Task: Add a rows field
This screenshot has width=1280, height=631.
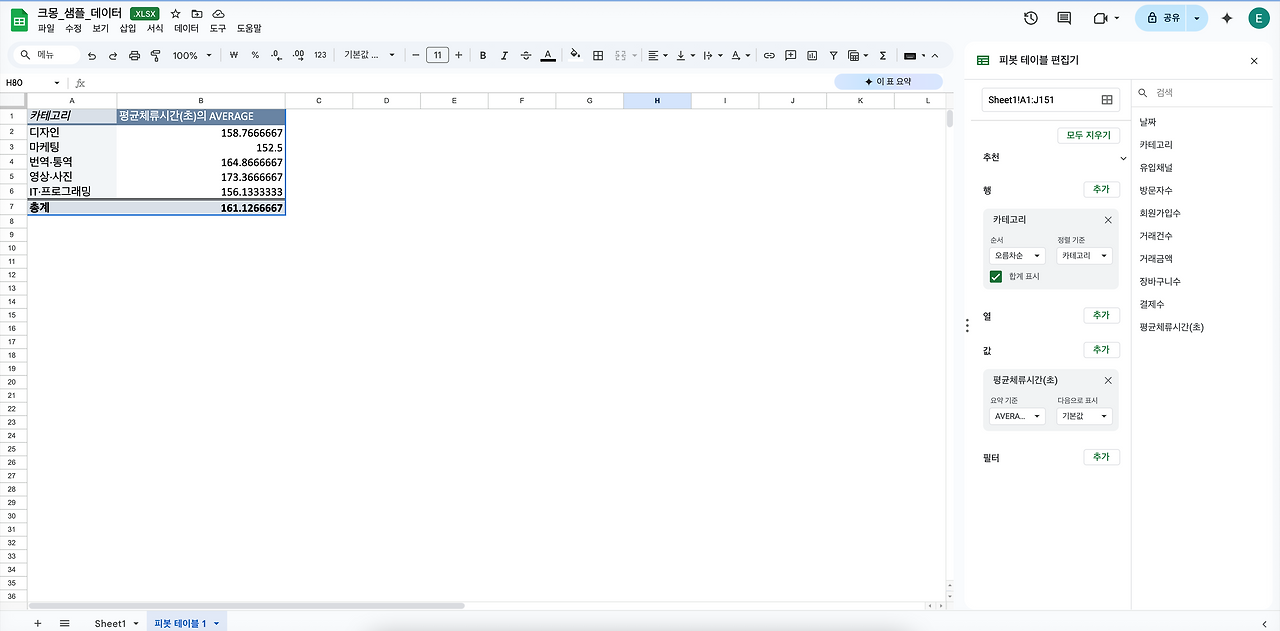Action: click(x=1101, y=189)
